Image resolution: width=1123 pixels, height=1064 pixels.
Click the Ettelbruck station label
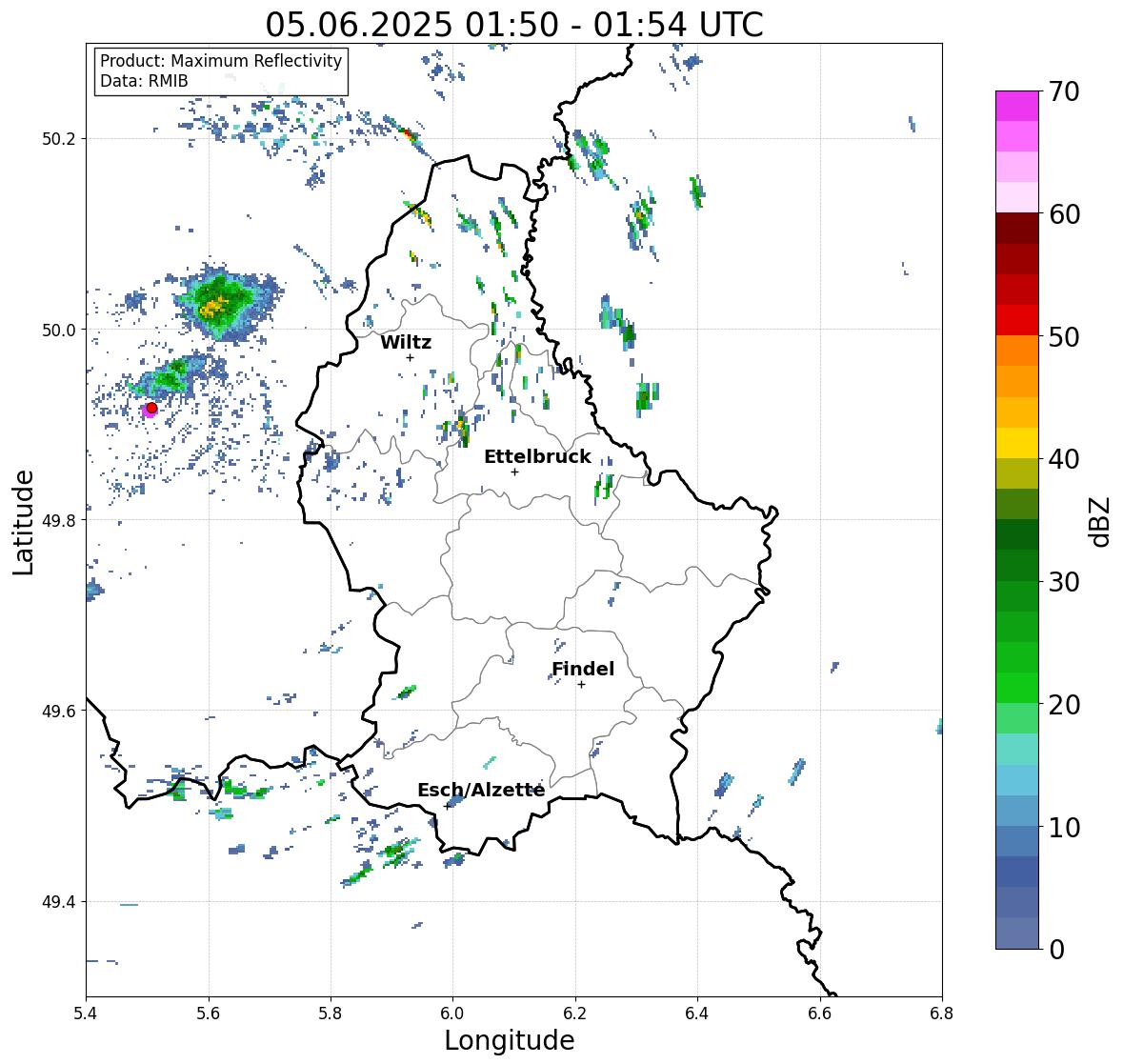537,456
